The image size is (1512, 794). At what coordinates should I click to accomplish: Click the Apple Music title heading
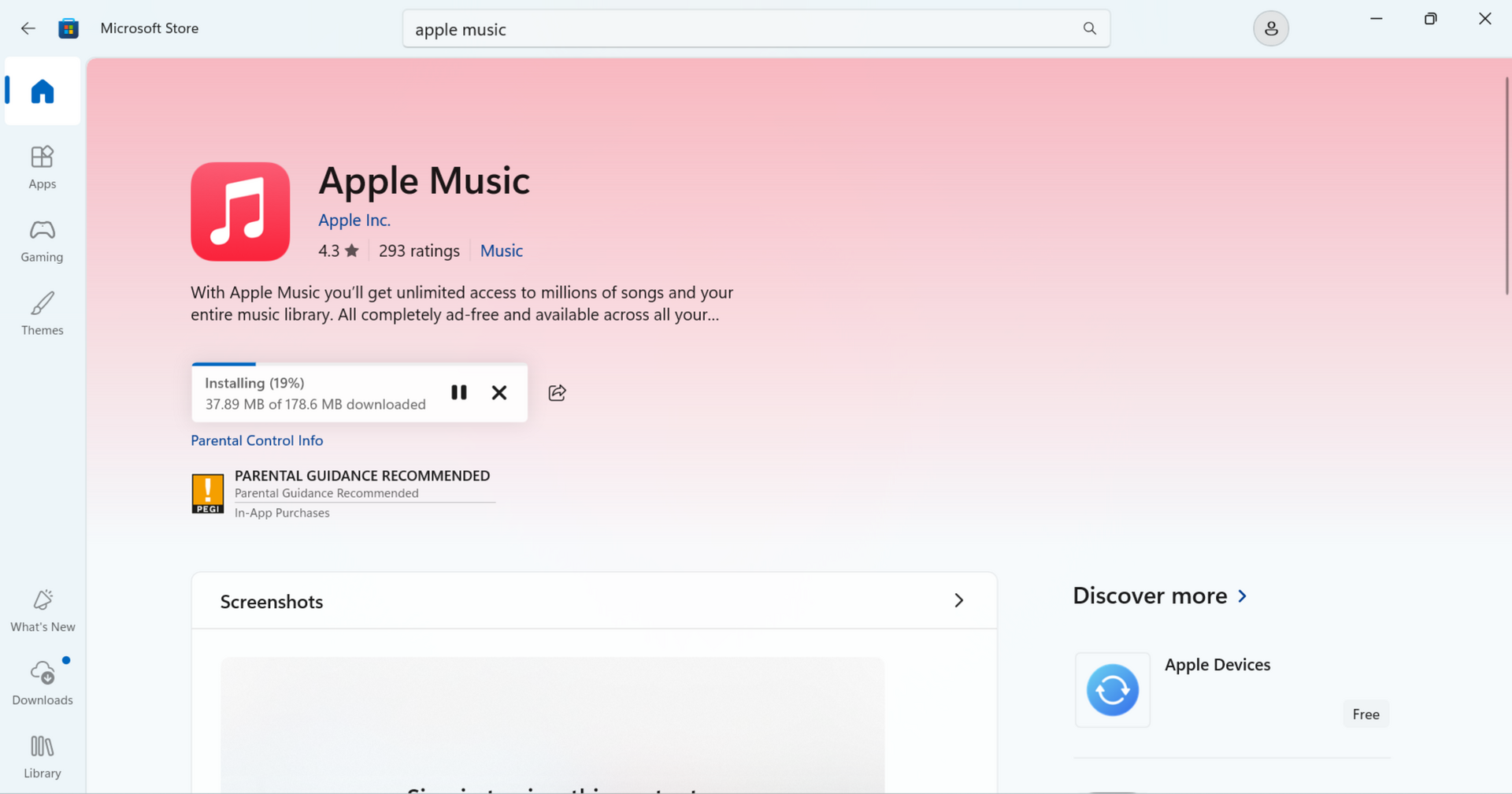pos(424,181)
